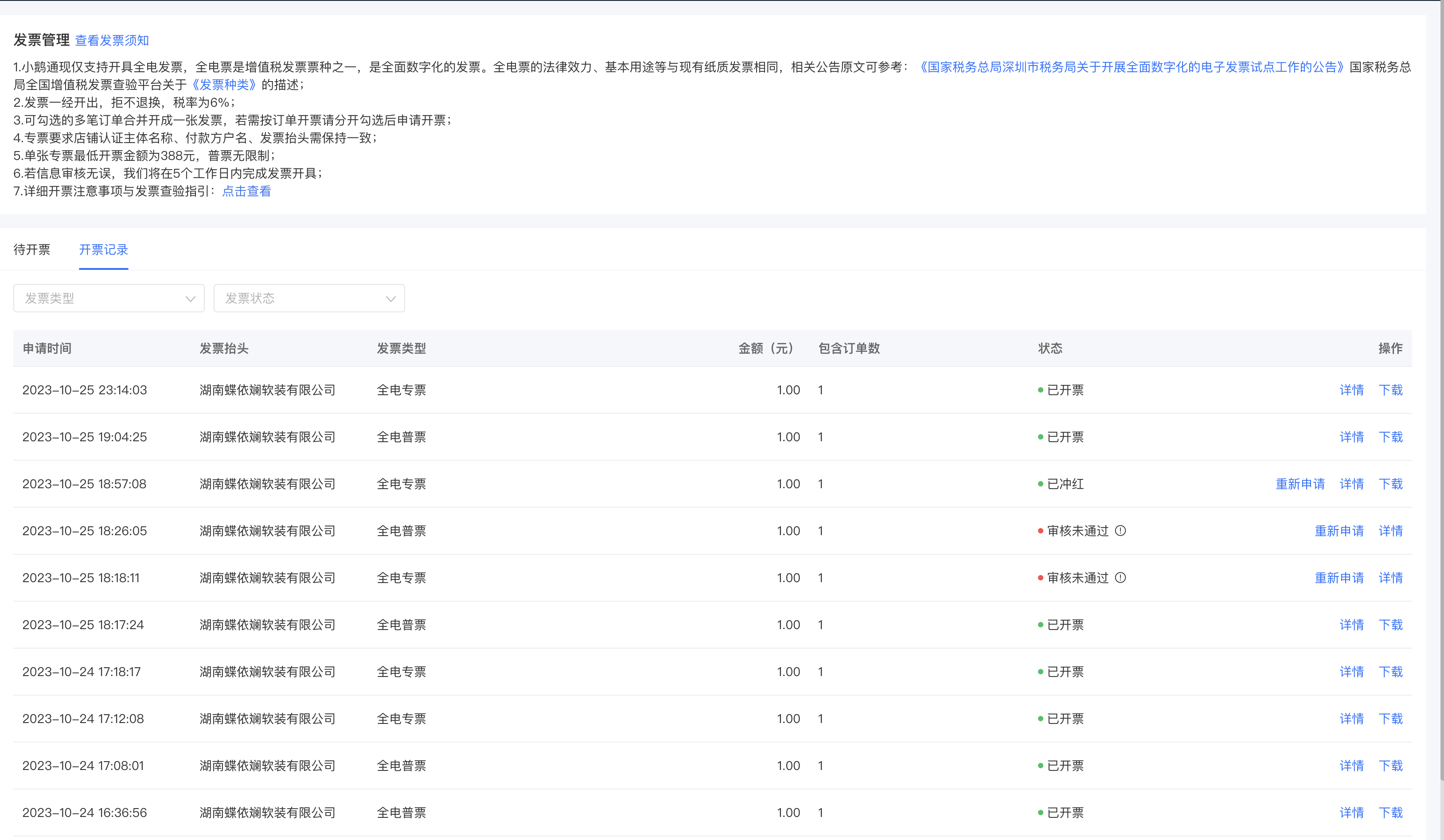View 详情 for the 16:36:56 invoice
The image size is (1444, 840).
pyautogui.click(x=1352, y=813)
